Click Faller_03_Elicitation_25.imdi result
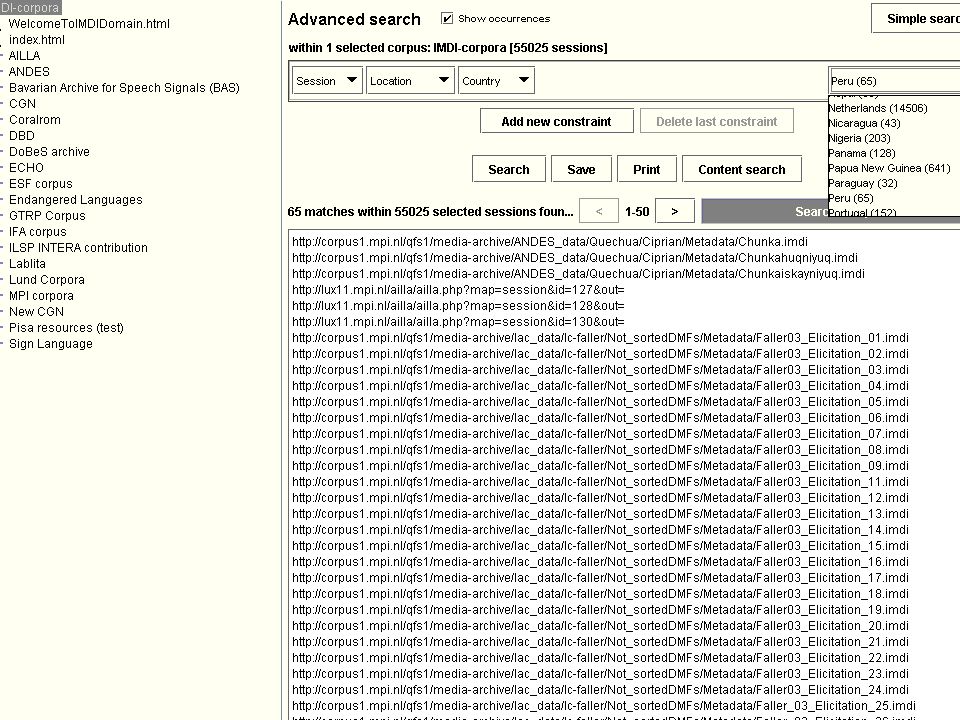The width and height of the screenshot is (960, 720). pos(604,705)
